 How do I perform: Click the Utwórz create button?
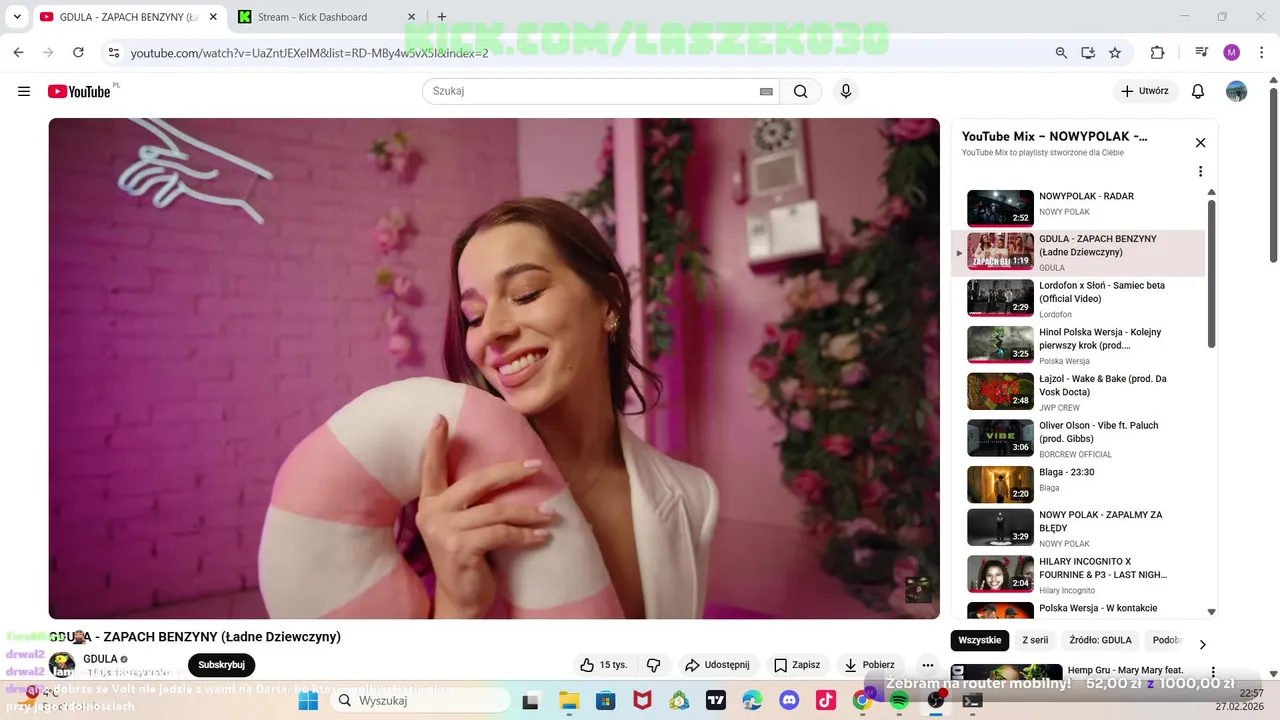point(1146,91)
